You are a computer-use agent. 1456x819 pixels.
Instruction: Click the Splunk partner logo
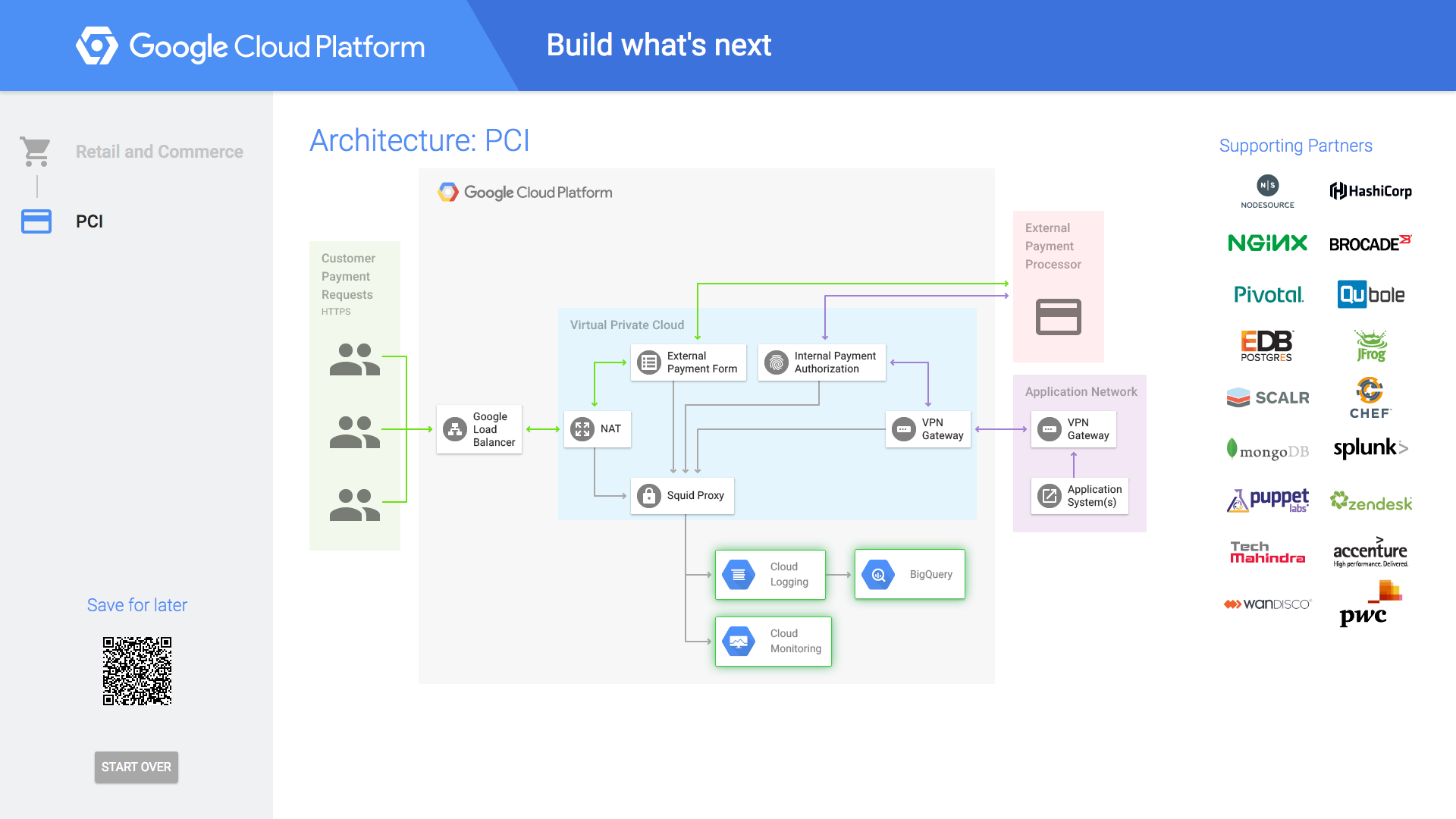coord(1371,448)
